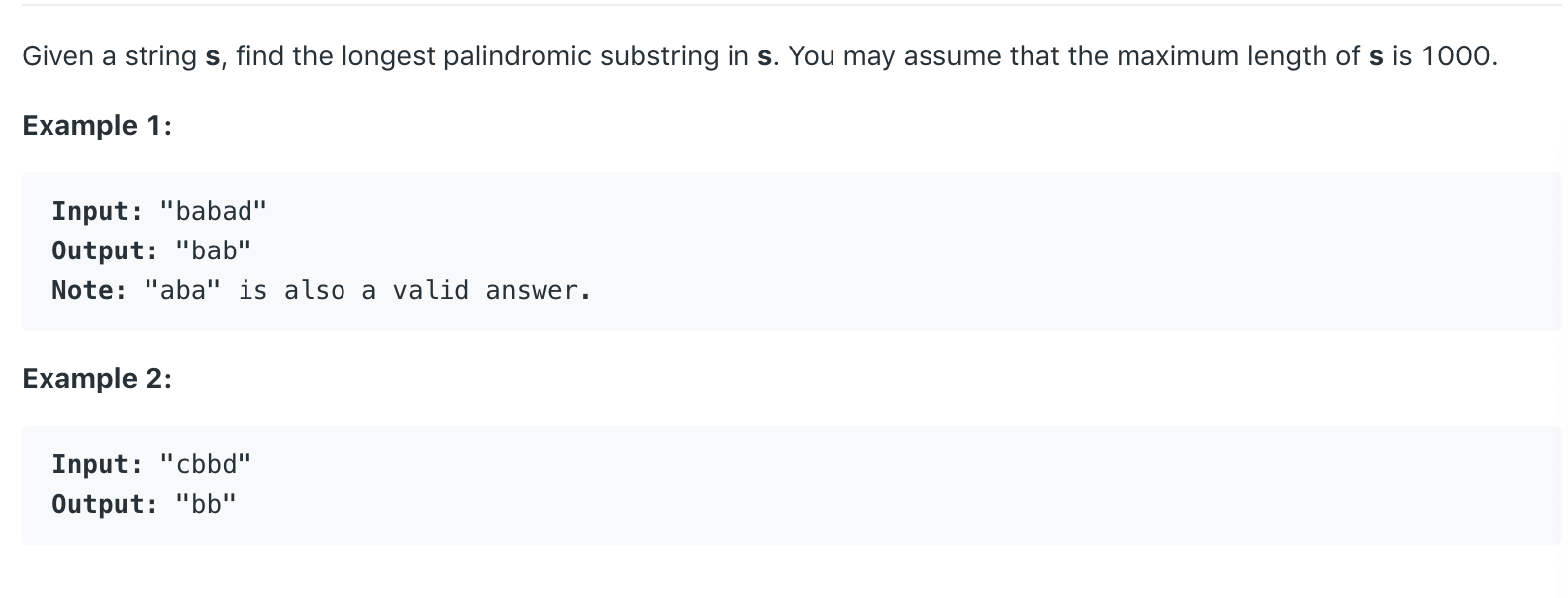Click the "Input:" label in Example 1
The height and width of the screenshot is (598, 1568).
[97, 211]
